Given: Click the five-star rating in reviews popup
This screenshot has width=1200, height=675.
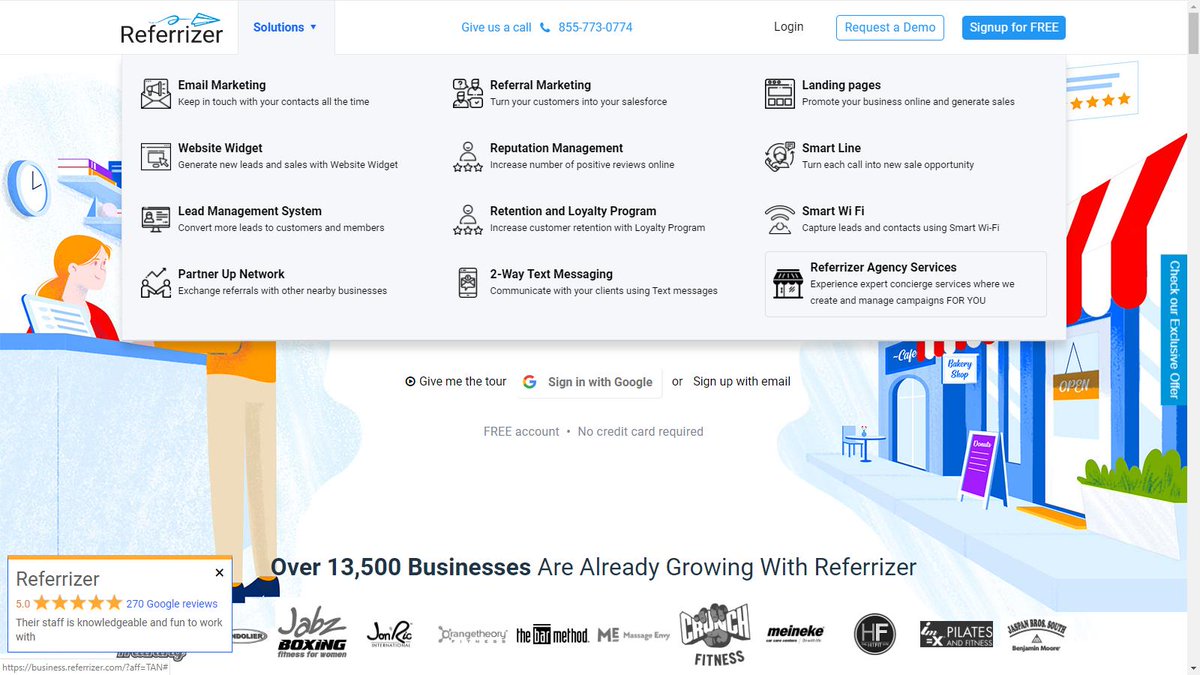Looking at the screenshot, I should 78,603.
